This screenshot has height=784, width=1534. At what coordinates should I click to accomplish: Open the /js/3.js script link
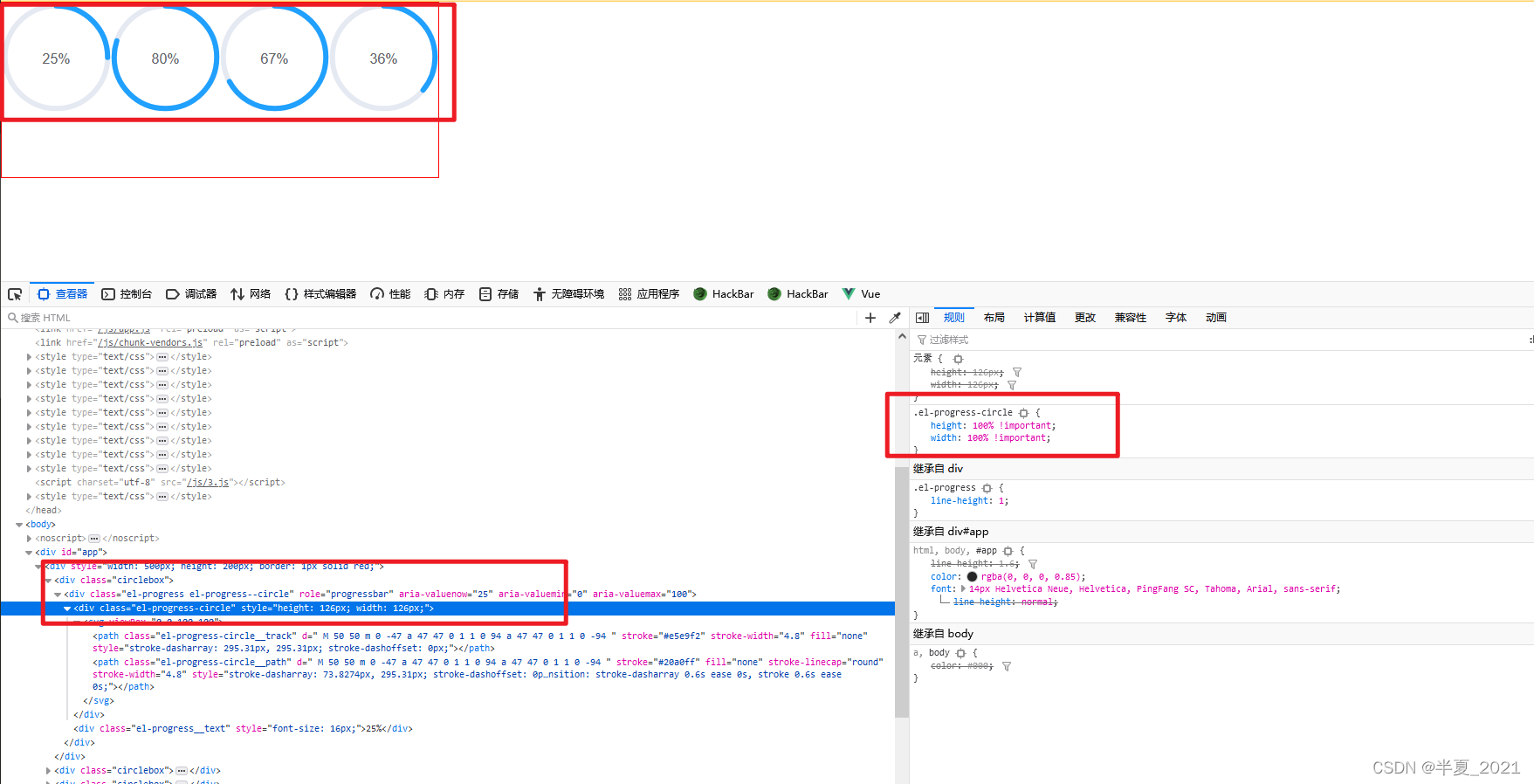pyautogui.click(x=208, y=483)
